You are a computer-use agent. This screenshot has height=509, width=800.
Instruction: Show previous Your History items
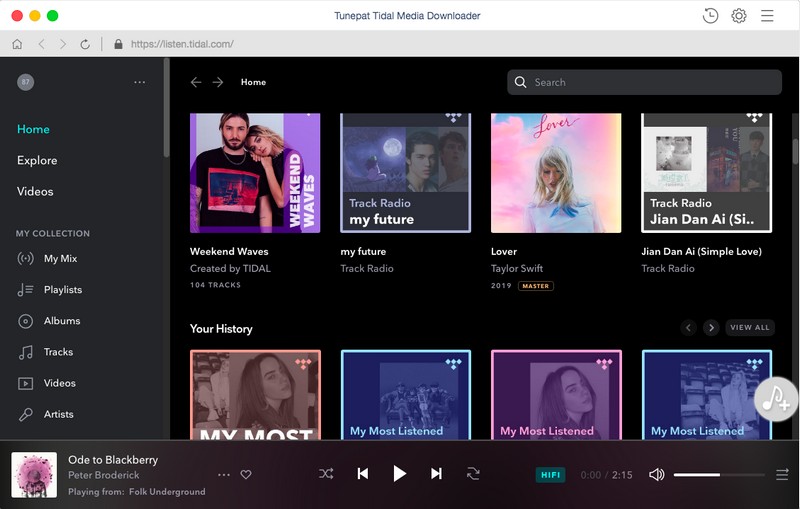pyautogui.click(x=688, y=327)
